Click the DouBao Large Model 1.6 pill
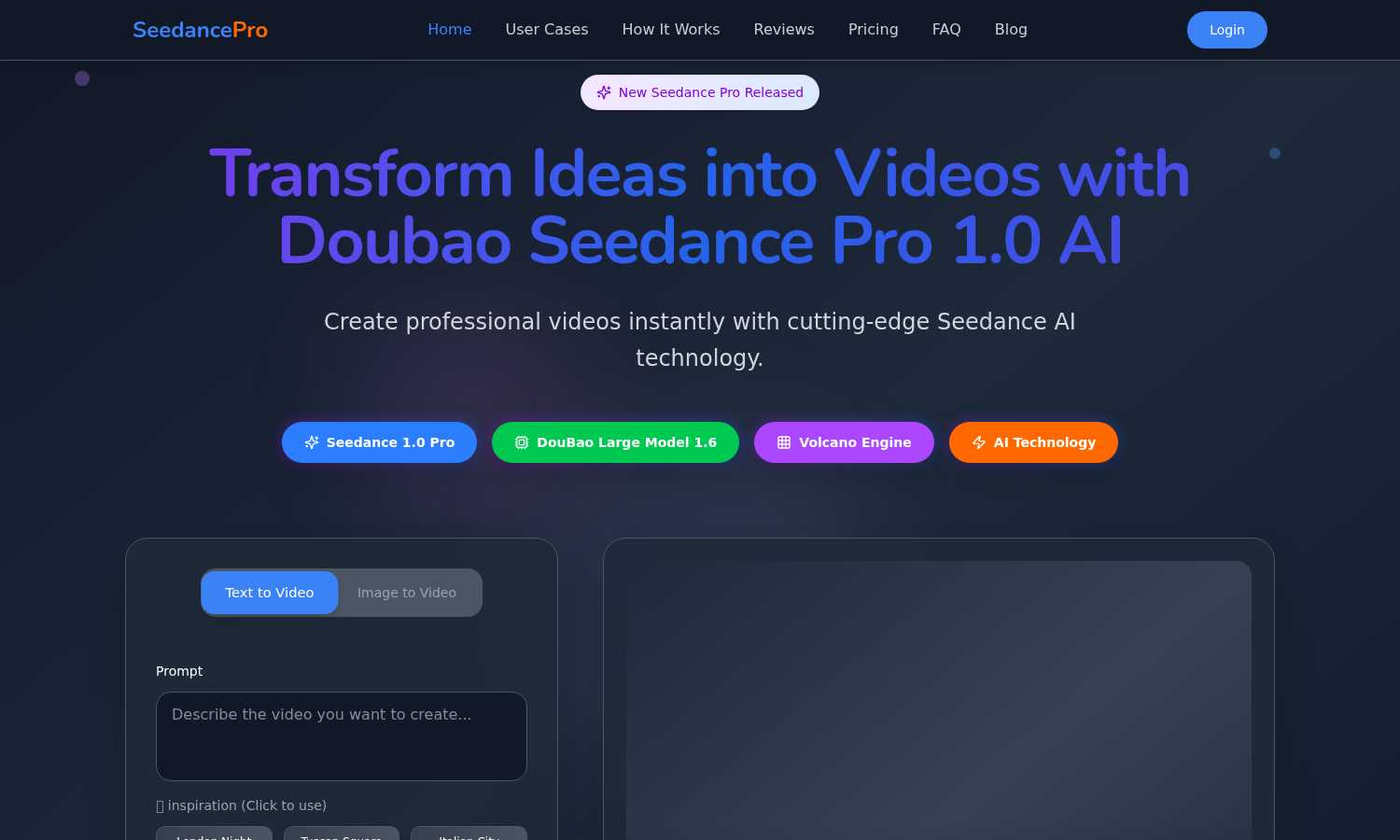The image size is (1400, 840). click(615, 442)
